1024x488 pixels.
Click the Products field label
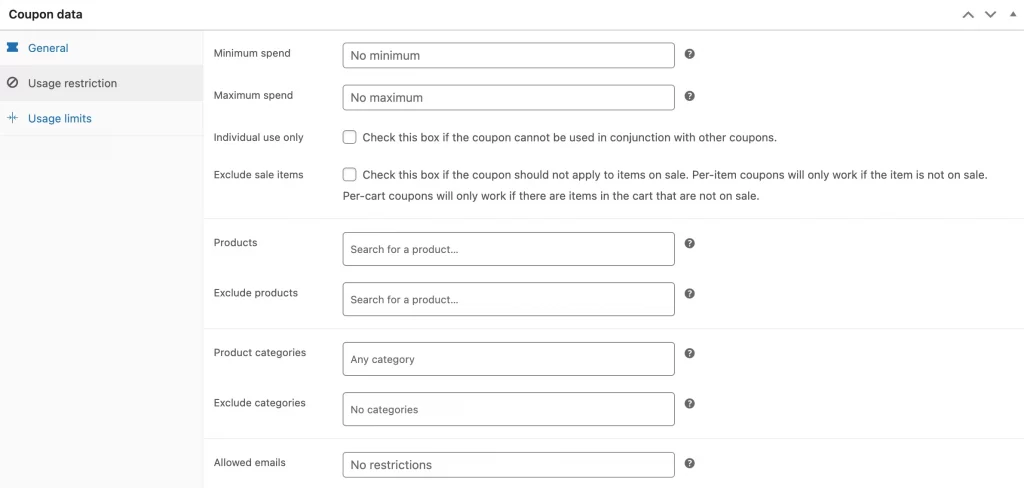point(236,242)
